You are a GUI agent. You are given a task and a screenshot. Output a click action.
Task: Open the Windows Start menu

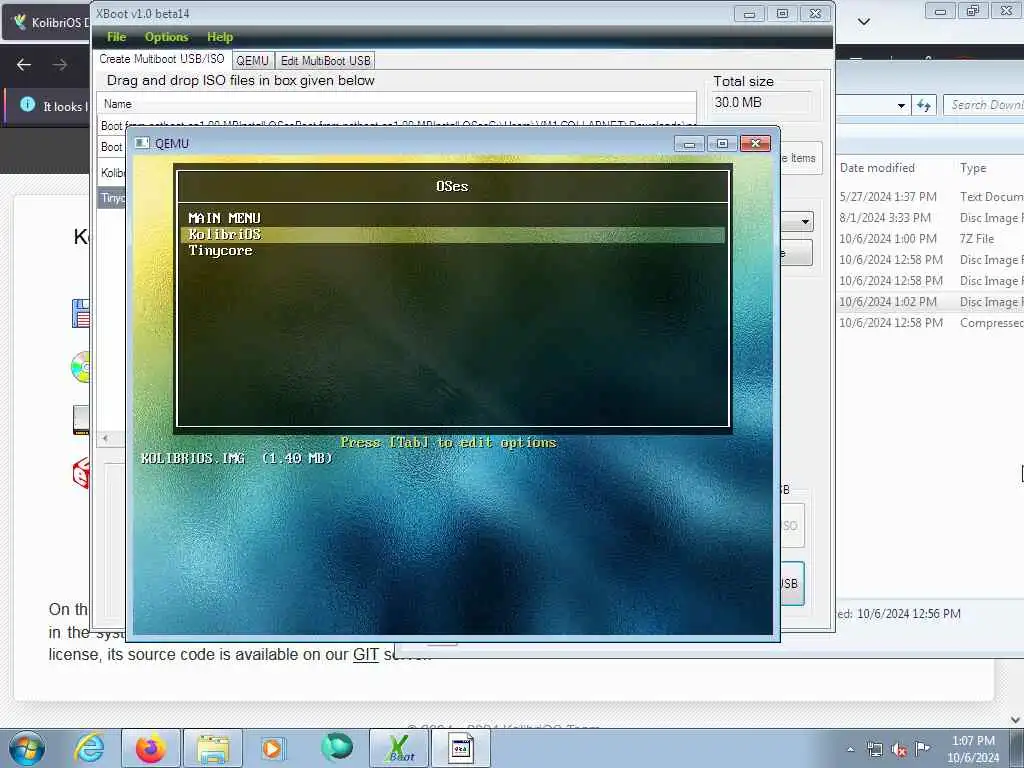tap(27, 748)
